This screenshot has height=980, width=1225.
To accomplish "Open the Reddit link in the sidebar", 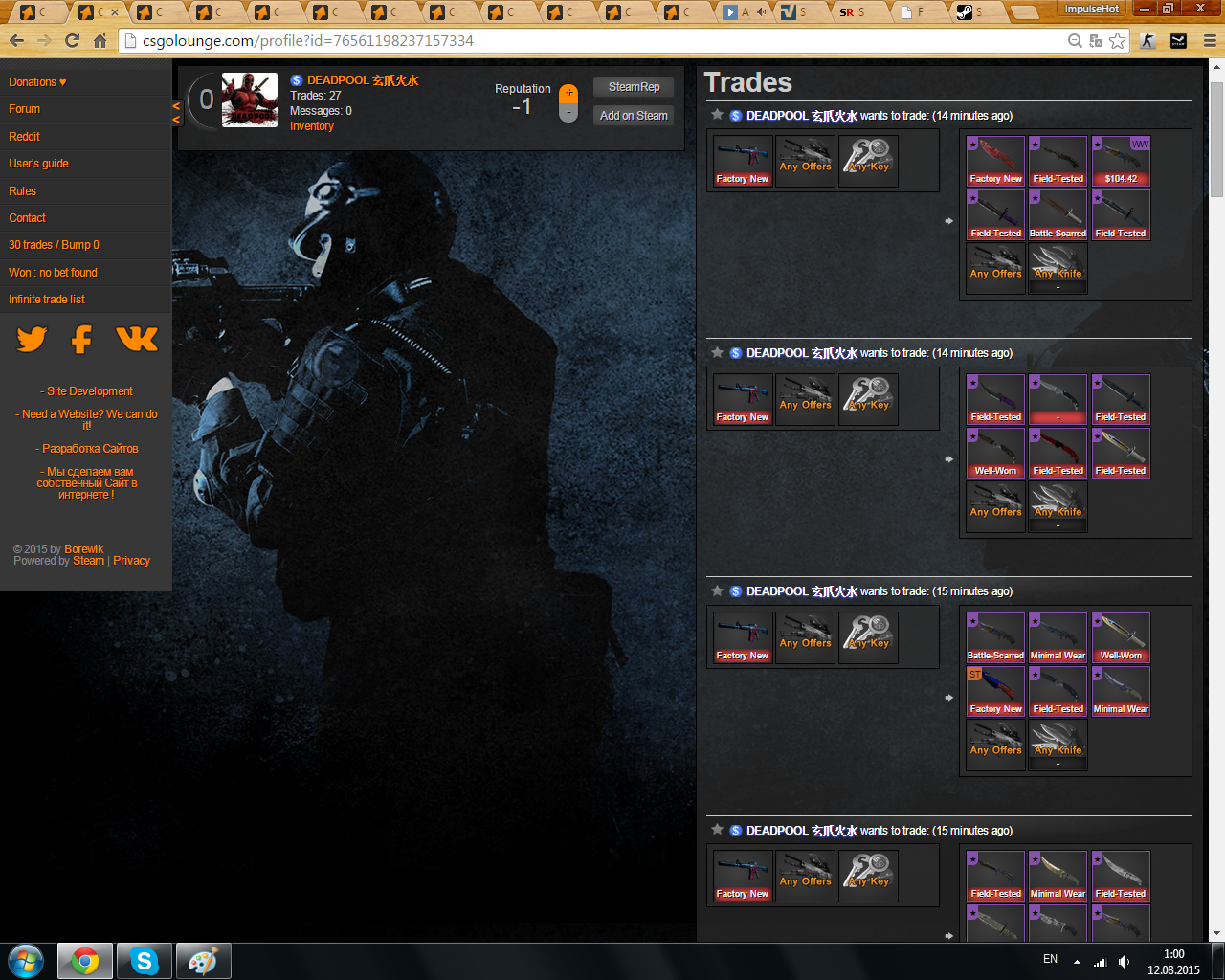I will tap(25, 137).
